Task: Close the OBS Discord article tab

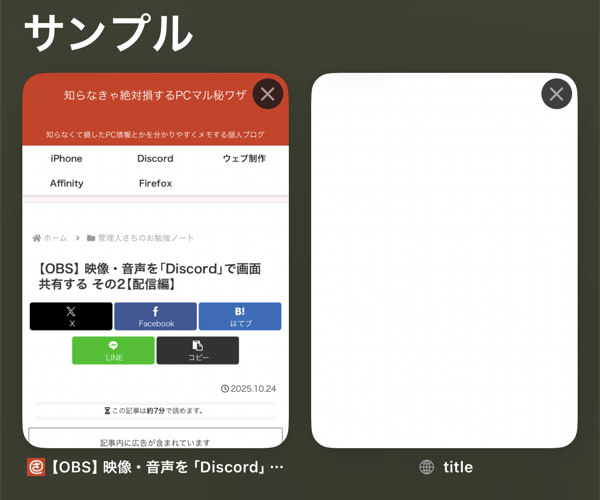Action: 267,94
